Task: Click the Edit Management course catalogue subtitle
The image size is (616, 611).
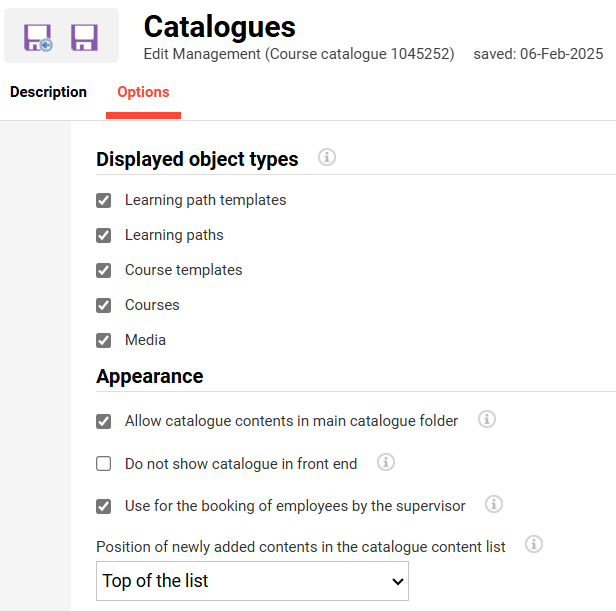Action: click(298, 54)
